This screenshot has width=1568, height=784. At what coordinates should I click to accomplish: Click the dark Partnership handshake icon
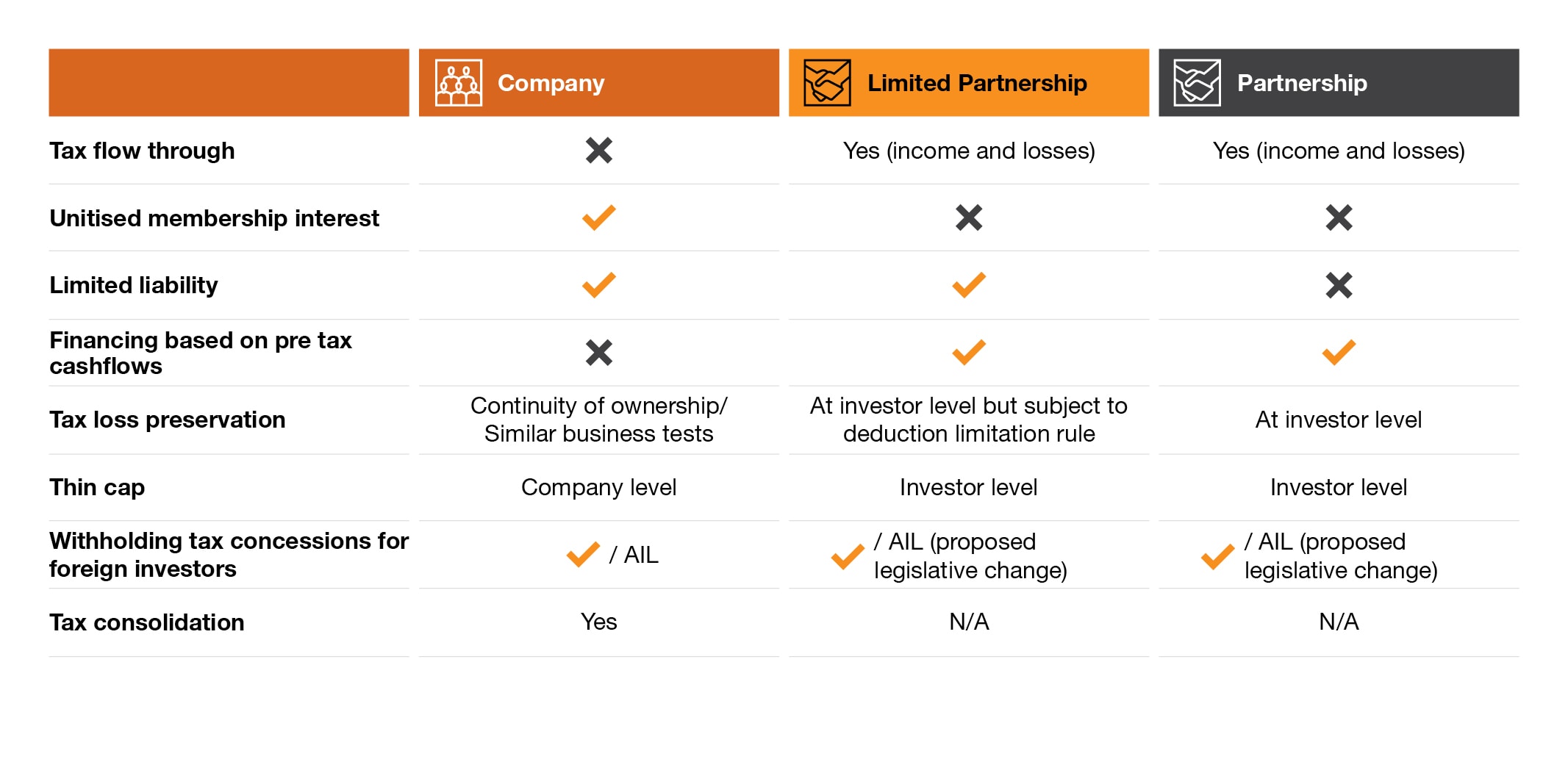click(x=1197, y=83)
